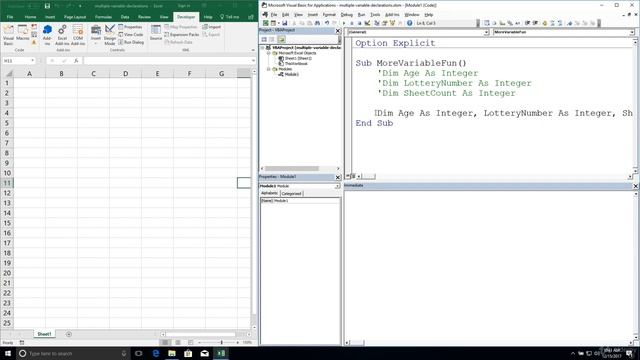This screenshot has height=360, width=640.
Task: Click the Insert Function fx icon
Action: (x=76, y=61)
